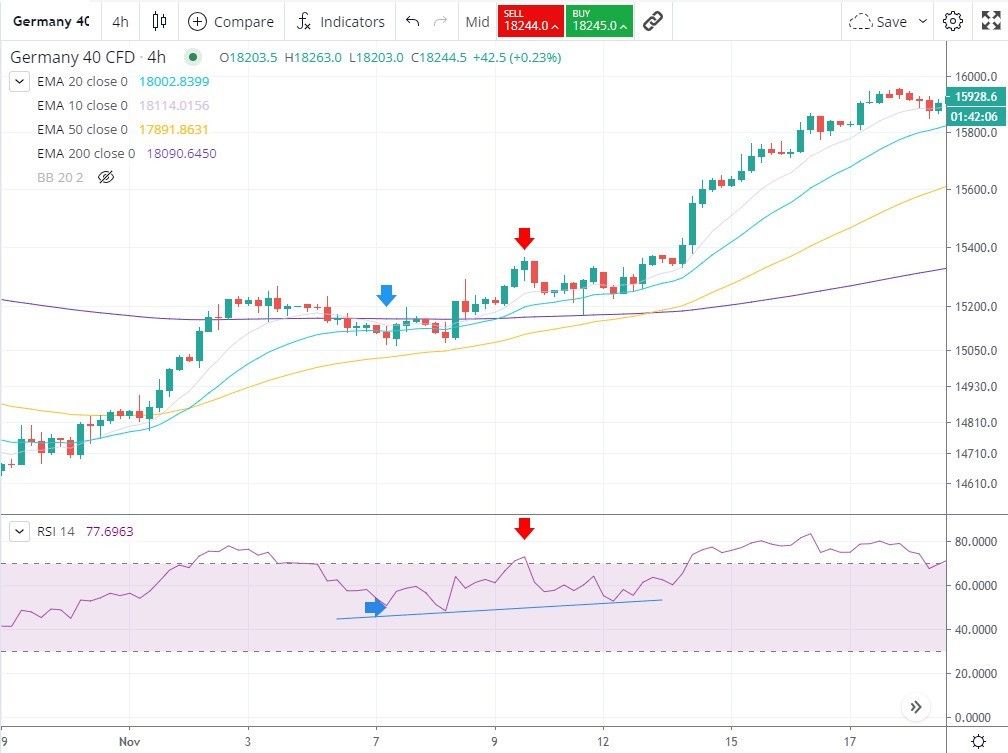This screenshot has height=753, width=1008.
Task: Click the EMA 200 value 18090.6450
Action: click(181, 153)
